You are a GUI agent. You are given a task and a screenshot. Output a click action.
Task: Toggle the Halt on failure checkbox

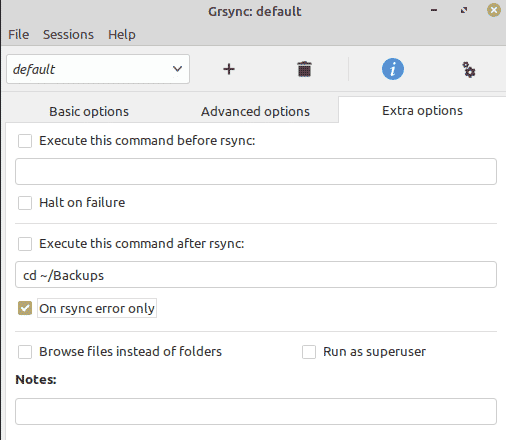[x=25, y=203]
